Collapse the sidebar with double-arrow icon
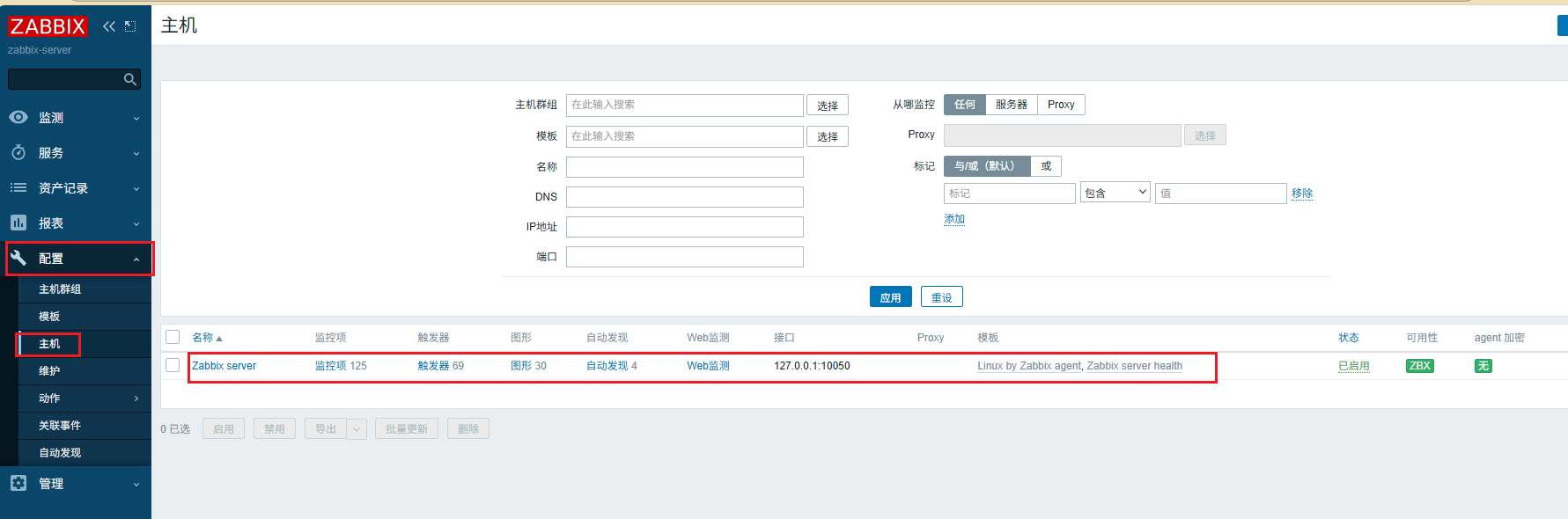Image resolution: width=1568 pixels, height=519 pixels. tap(109, 26)
